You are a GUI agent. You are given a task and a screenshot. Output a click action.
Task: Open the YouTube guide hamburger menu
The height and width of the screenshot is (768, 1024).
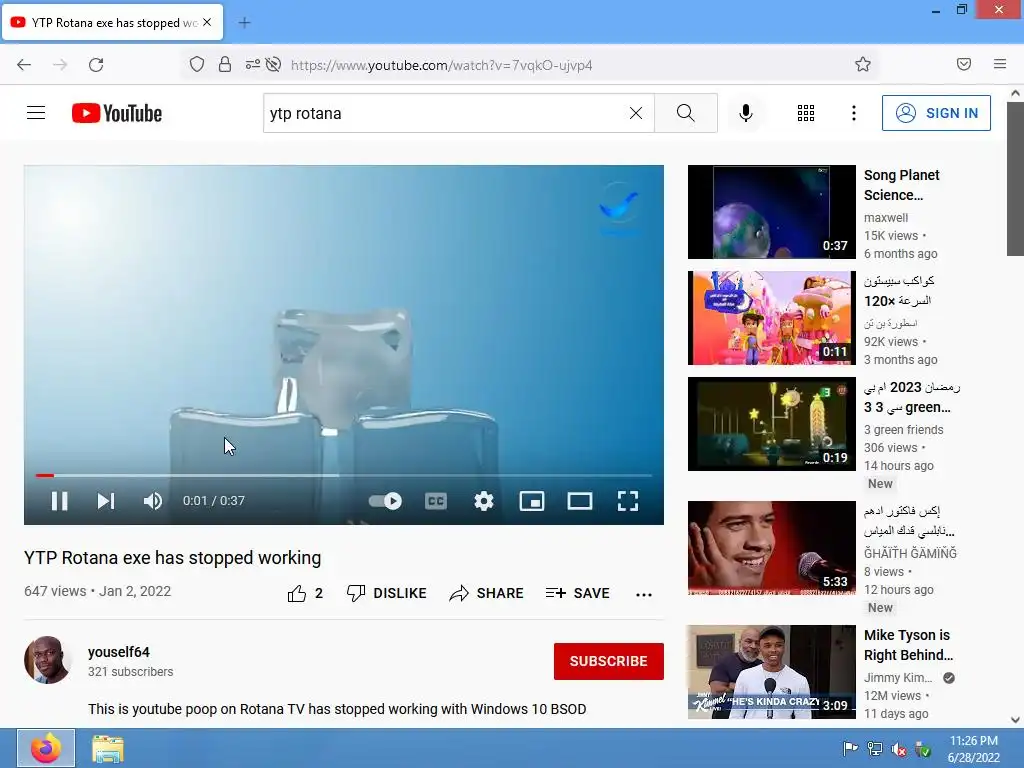click(x=36, y=113)
